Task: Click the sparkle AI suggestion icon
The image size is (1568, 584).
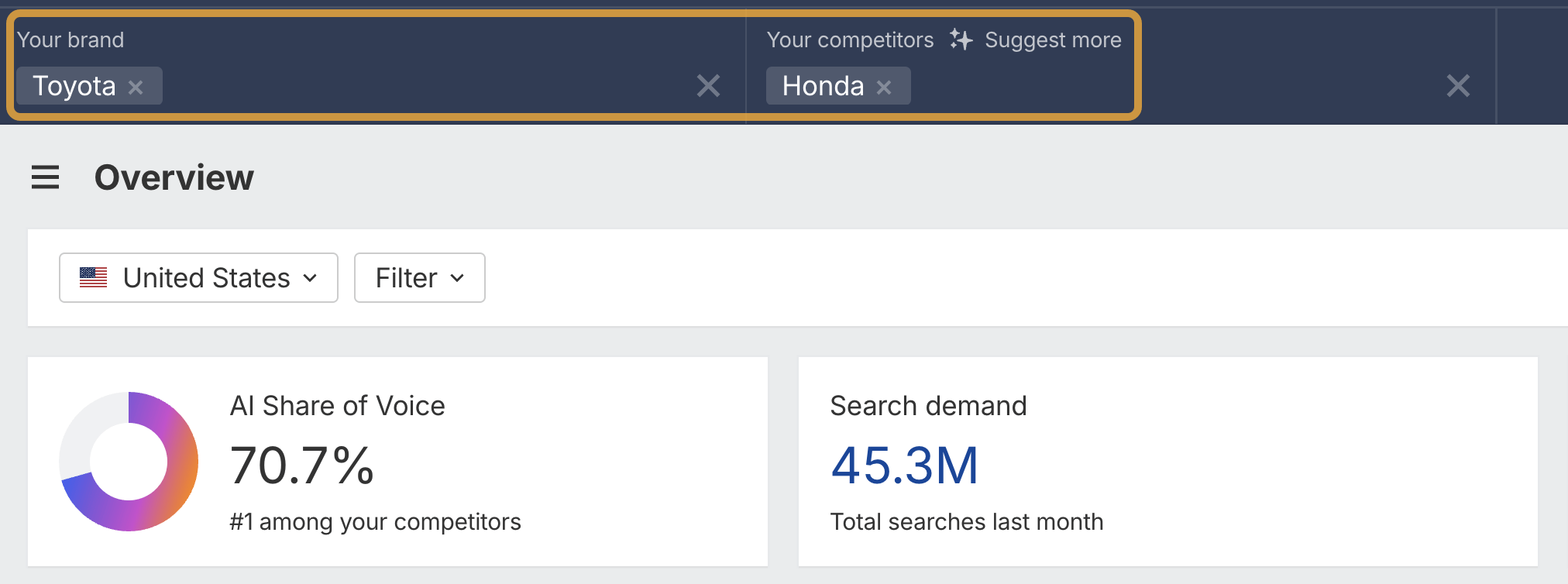Action: coord(961,40)
